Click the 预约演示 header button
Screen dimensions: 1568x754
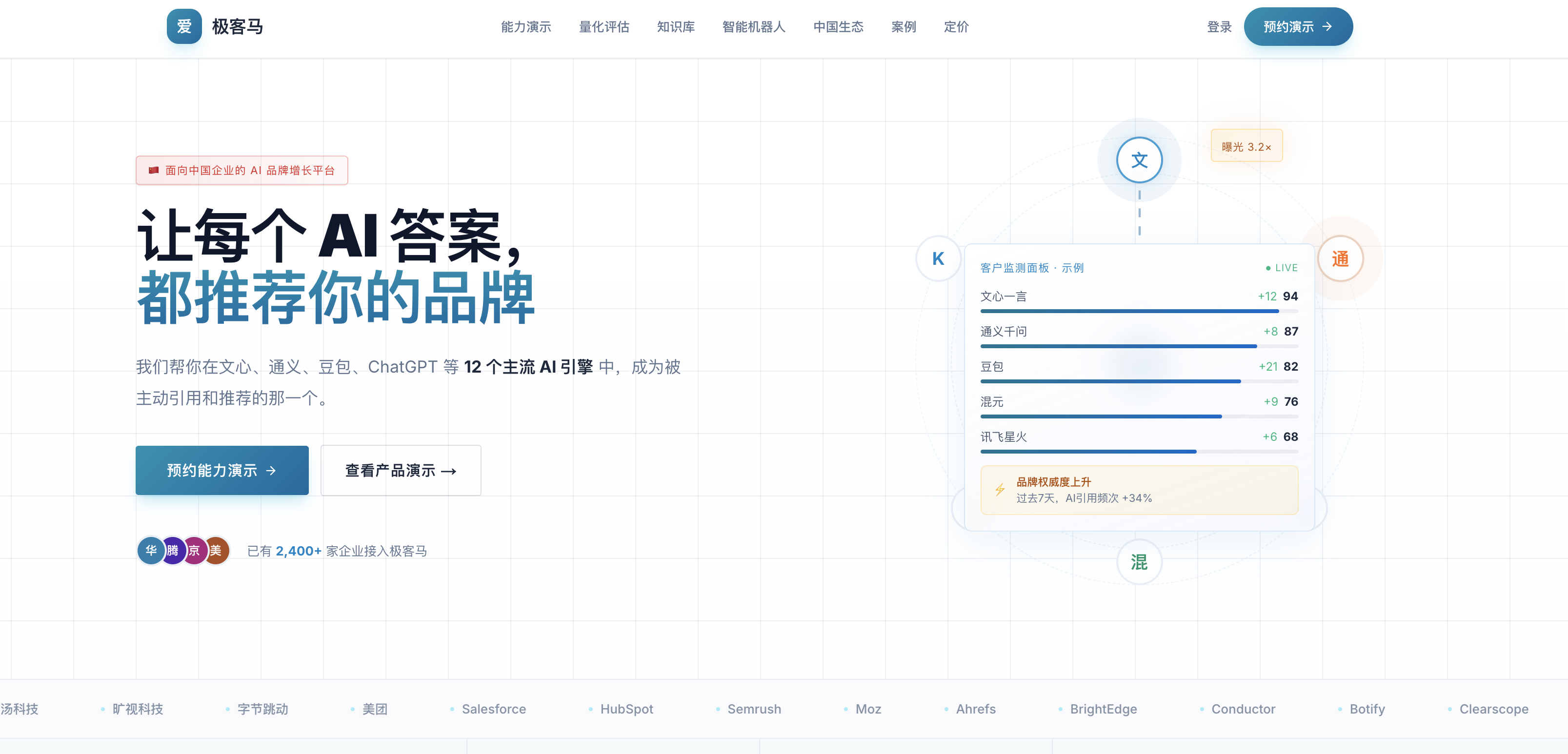pyautogui.click(x=1298, y=27)
